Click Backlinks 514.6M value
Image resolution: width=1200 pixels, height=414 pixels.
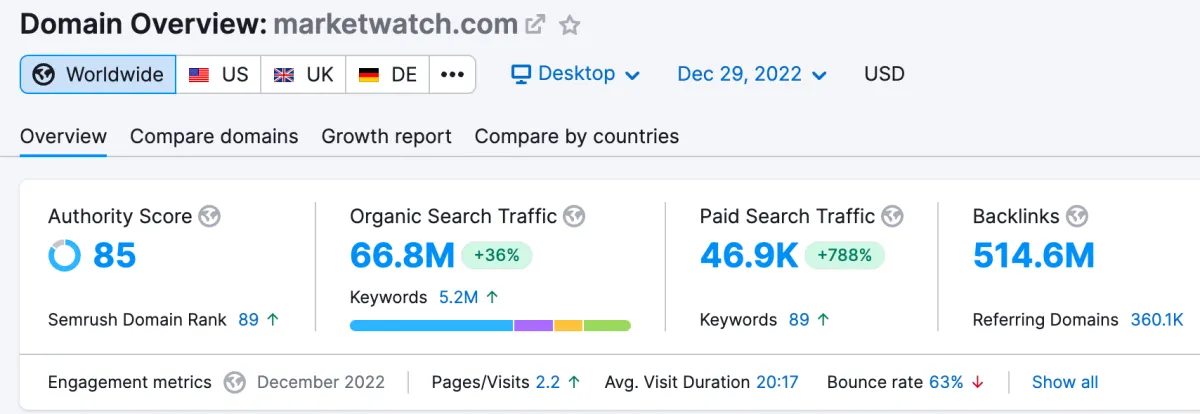[x=1034, y=256]
